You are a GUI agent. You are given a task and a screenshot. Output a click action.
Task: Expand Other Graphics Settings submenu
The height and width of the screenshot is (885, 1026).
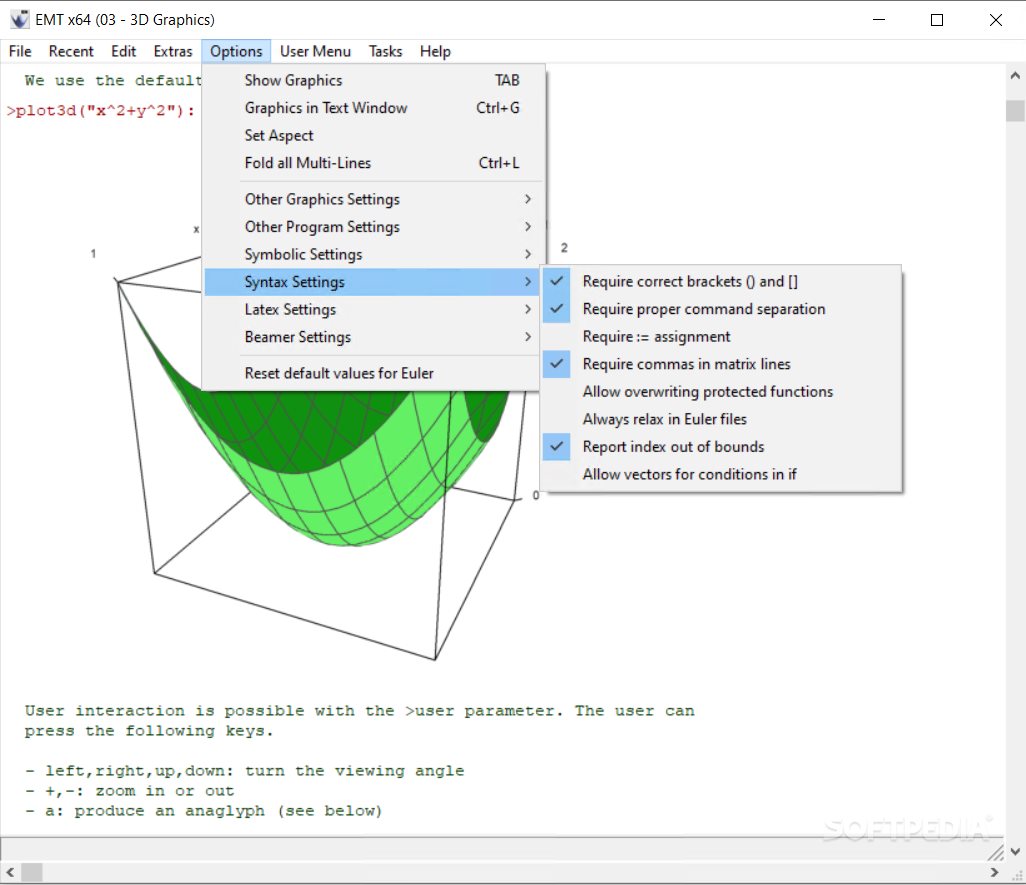click(374, 199)
